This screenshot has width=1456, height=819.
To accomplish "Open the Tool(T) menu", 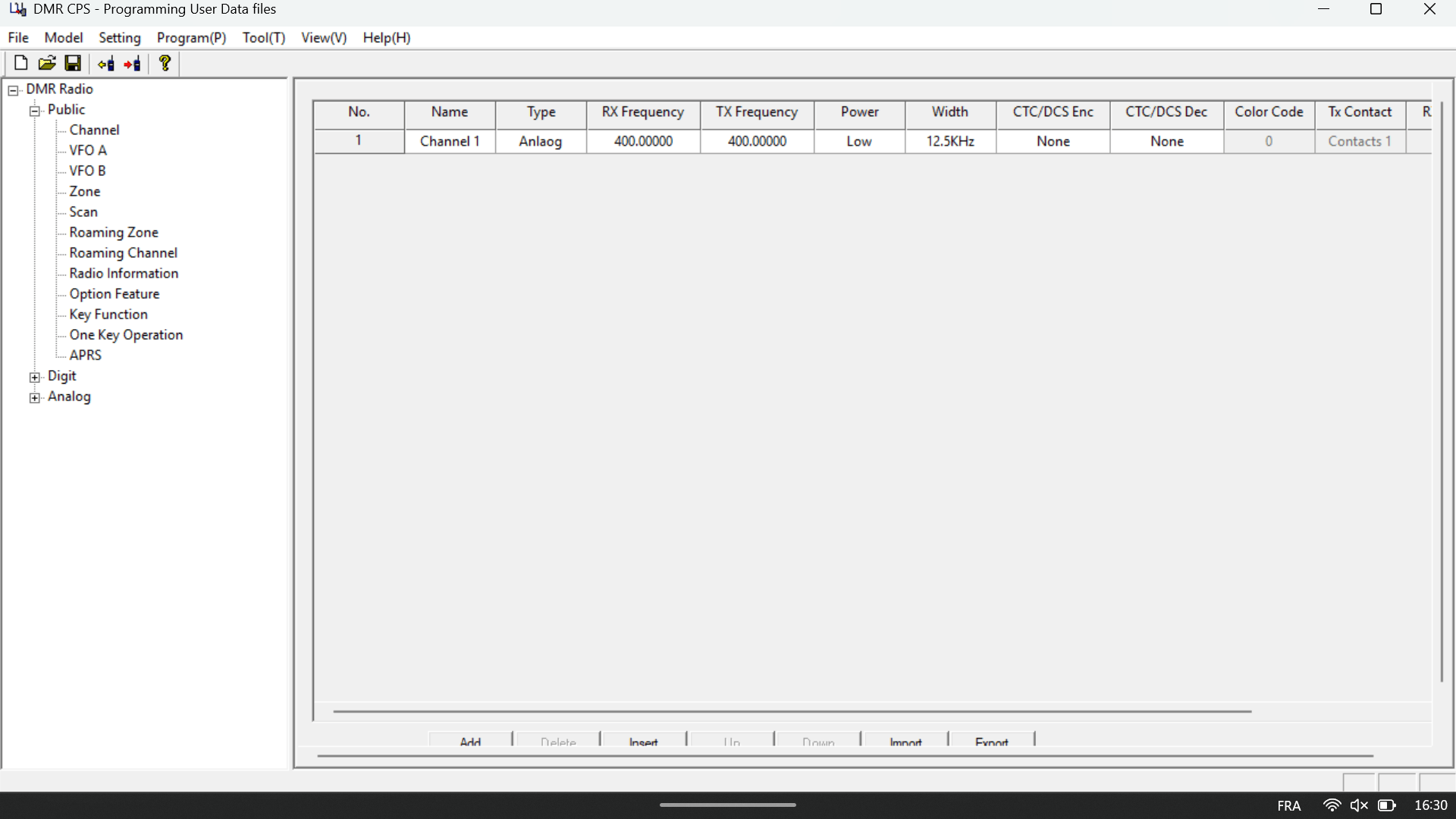I will [x=263, y=38].
